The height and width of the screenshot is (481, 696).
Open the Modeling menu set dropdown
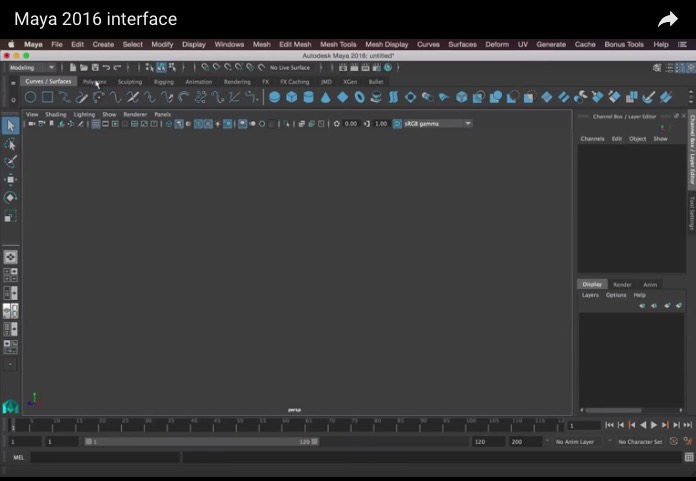32,67
